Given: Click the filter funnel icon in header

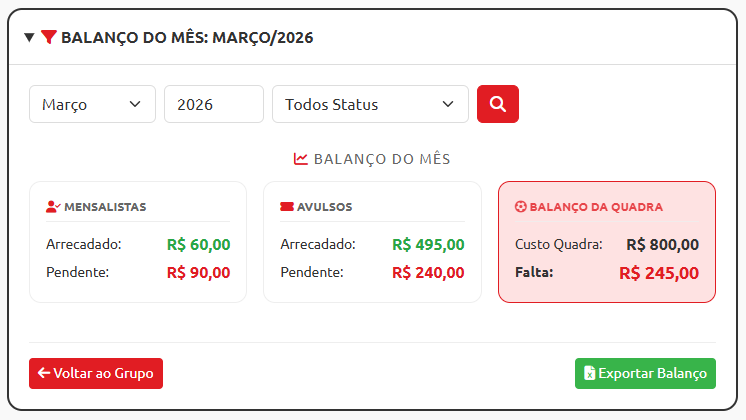Looking at the screenshot, I should point(49,38).
